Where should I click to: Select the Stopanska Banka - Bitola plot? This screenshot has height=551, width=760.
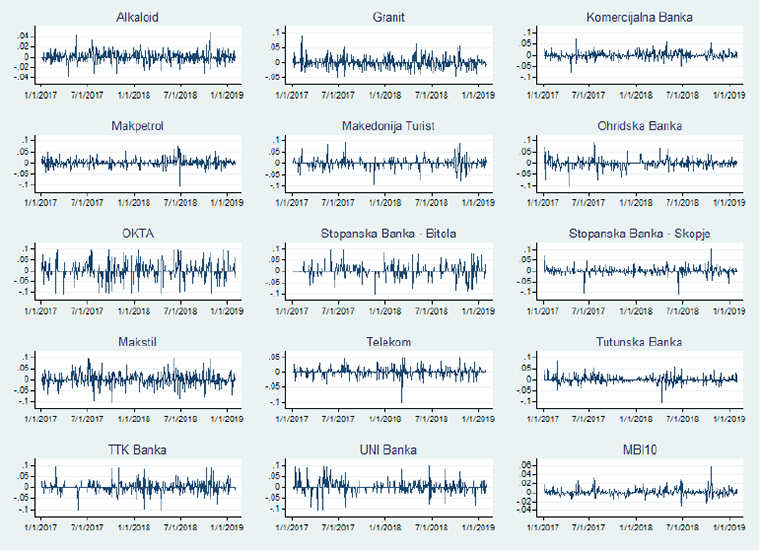click(x=389, y=271)
